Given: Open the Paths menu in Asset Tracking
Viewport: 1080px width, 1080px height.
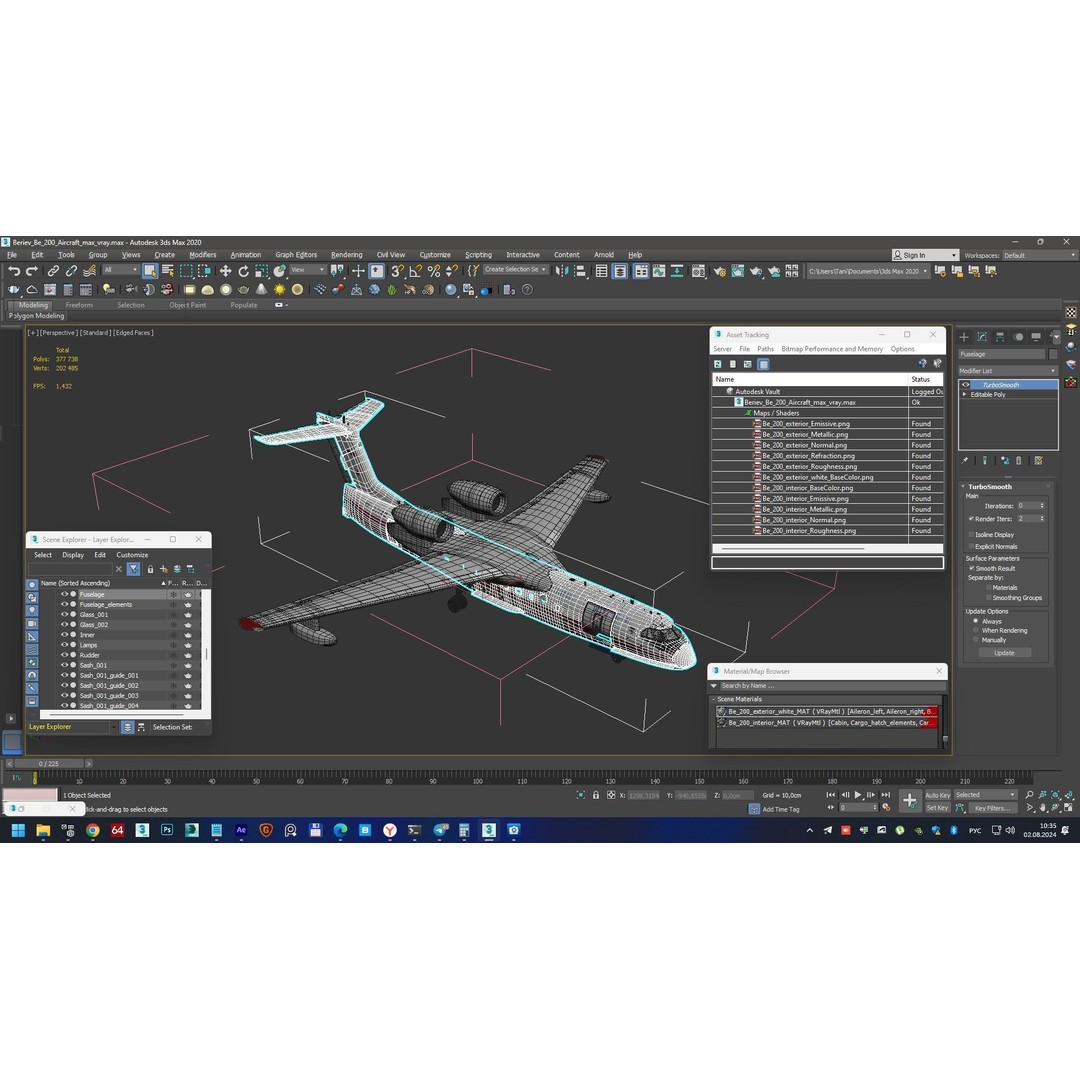Looking at the screenshot, I should pyautogui.click(x=765, y=349).
